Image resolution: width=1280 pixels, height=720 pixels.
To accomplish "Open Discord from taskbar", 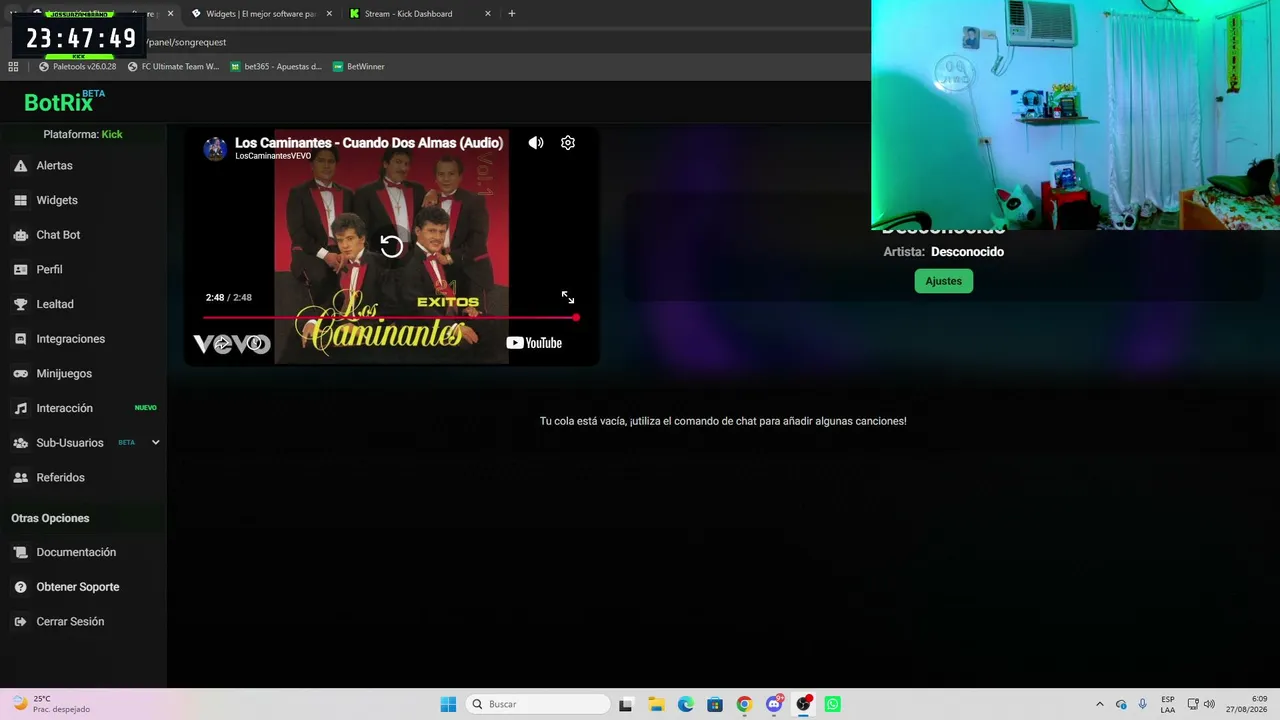I will [774, 704].
